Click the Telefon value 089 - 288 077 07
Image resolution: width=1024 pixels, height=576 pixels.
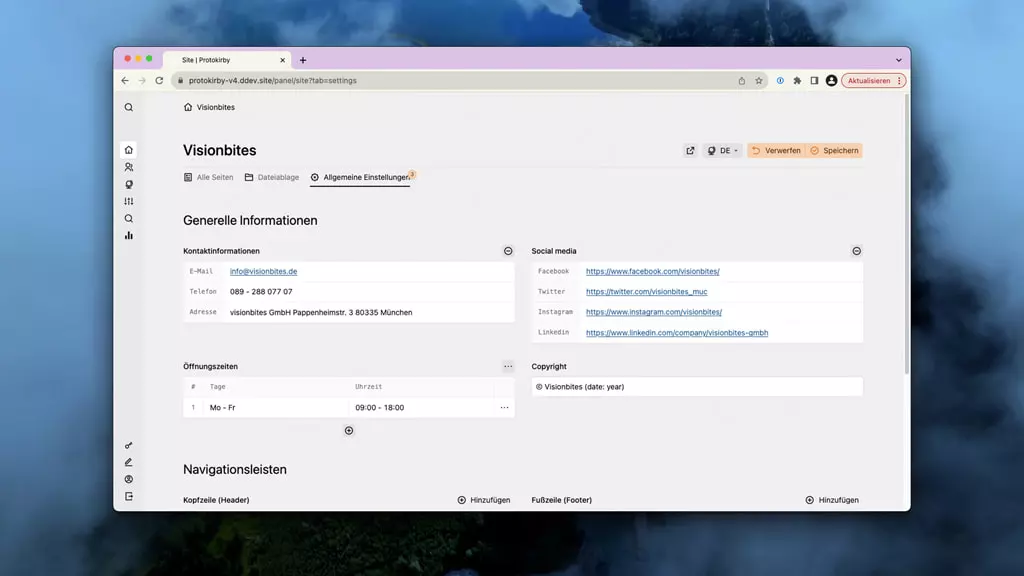tap(261, 291)
